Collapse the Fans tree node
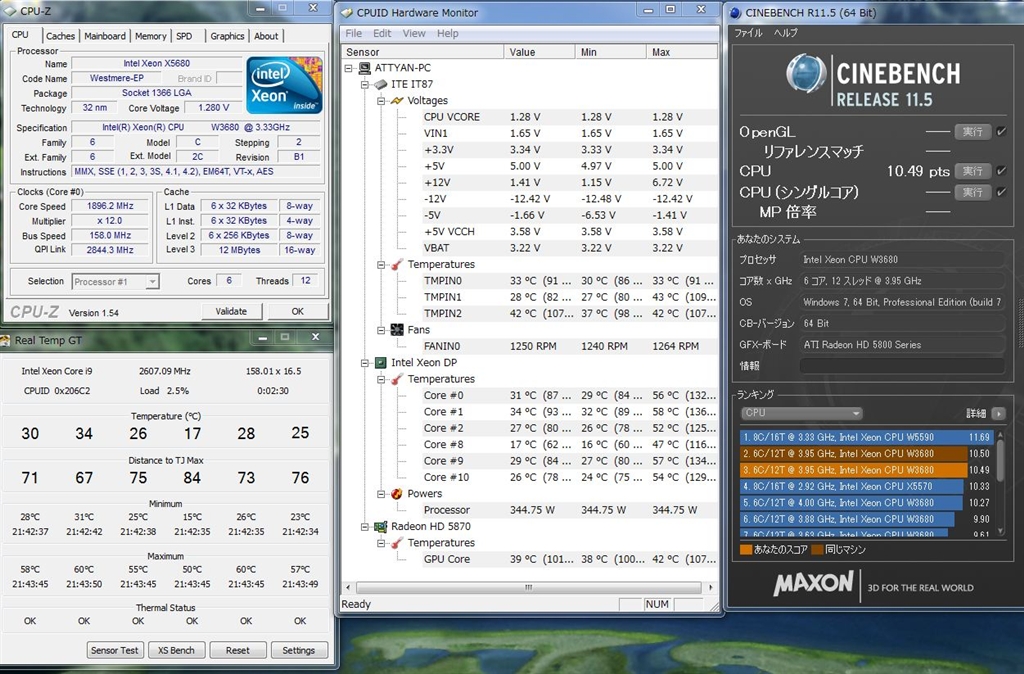This screenshot has width=1024, height=674. 381,330
